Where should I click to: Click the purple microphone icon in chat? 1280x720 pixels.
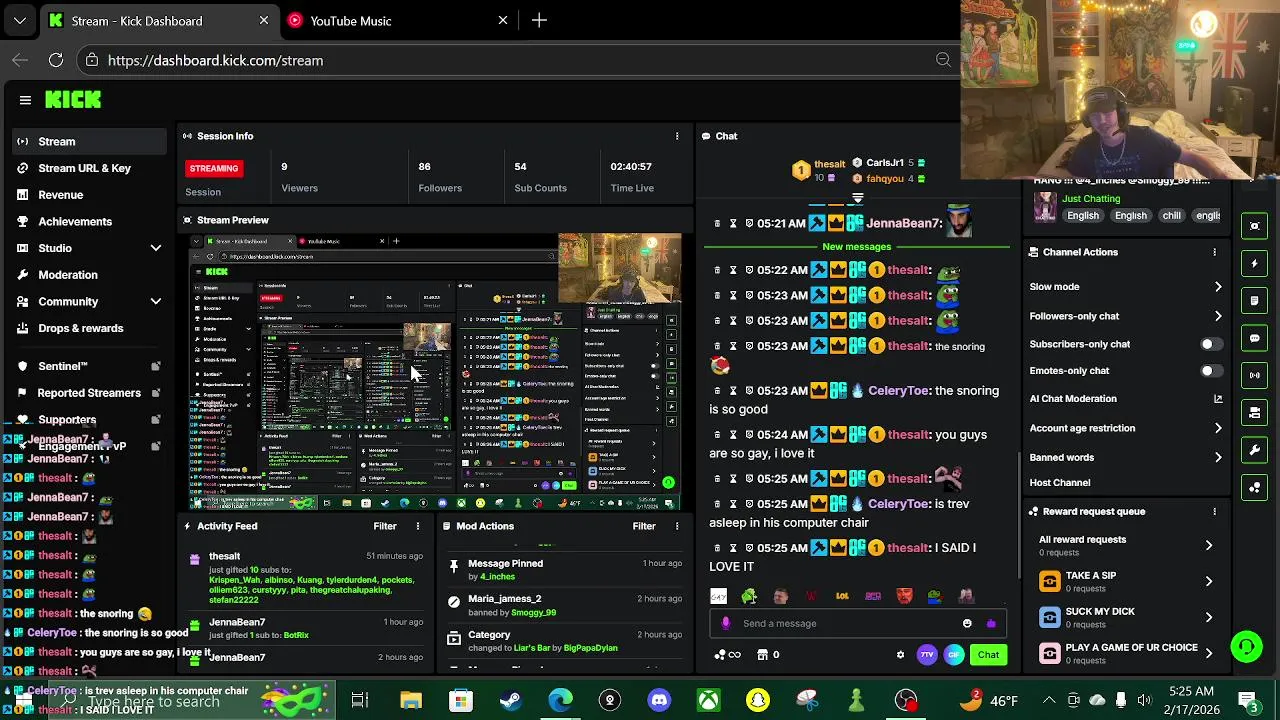coord(726,623)
